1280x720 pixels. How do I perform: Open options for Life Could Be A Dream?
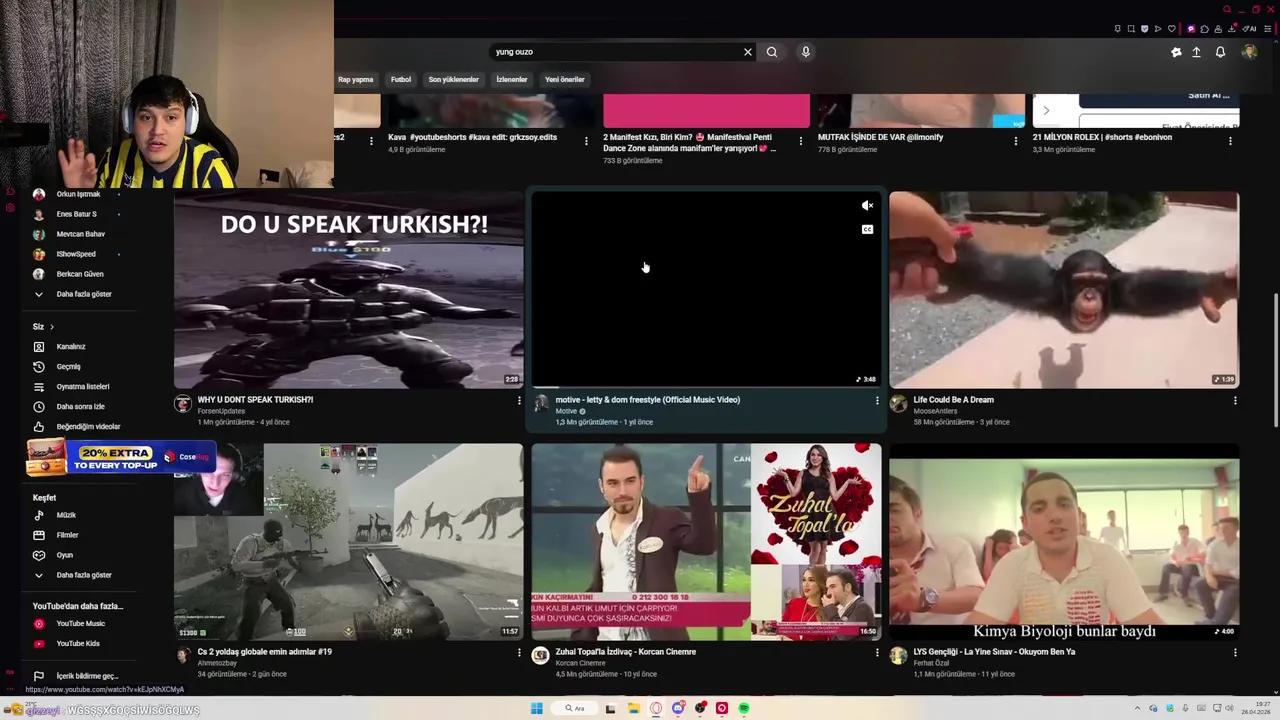point(1235,400)
